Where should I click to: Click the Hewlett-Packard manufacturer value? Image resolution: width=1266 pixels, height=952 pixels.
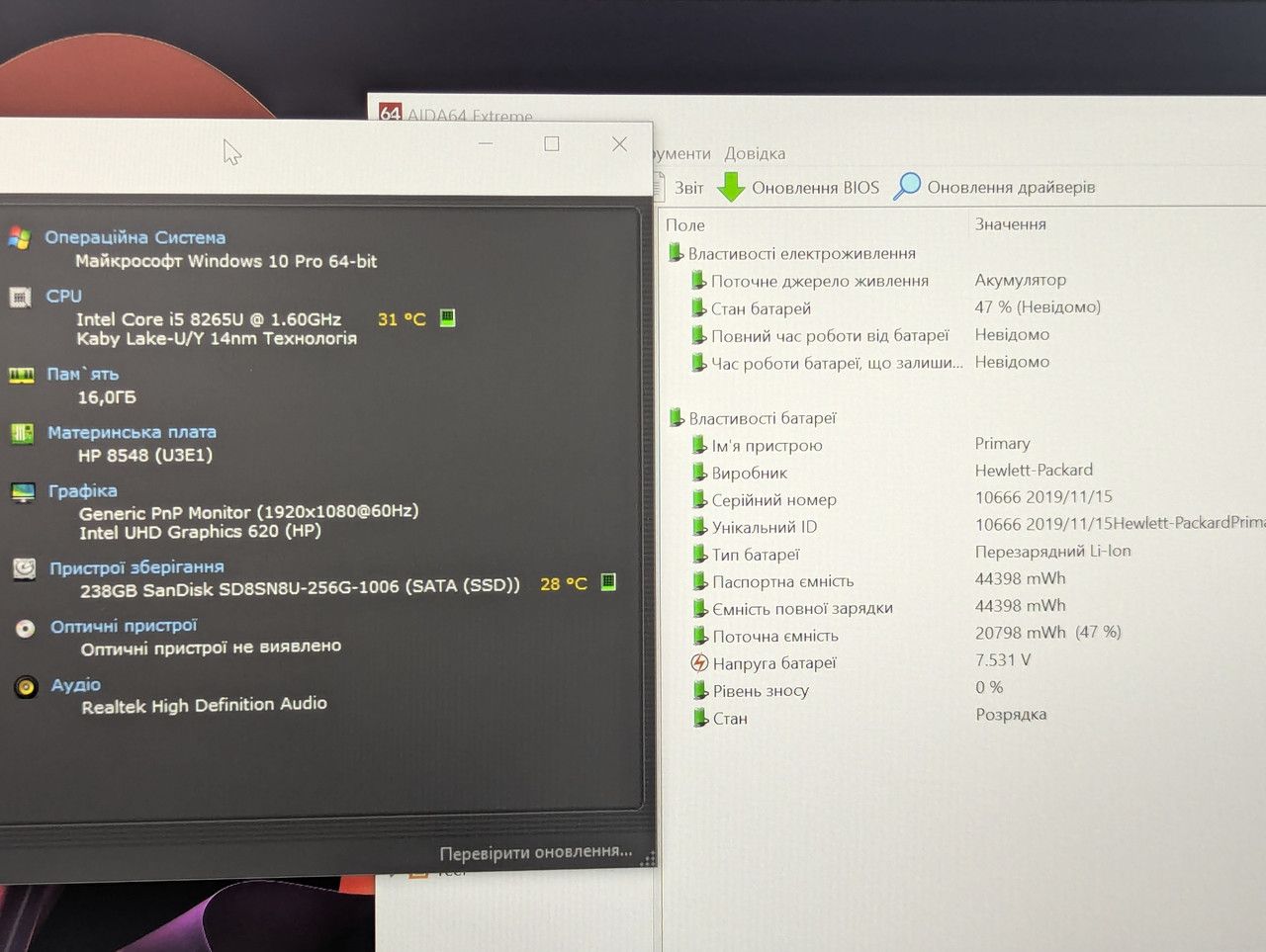pyautogui.click(x=1034, y=470)
